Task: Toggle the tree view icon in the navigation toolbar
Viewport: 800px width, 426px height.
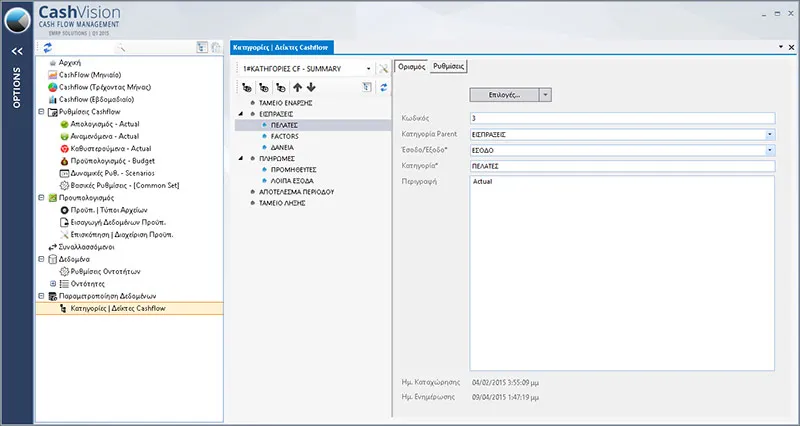Action: (x=202, y=47)
